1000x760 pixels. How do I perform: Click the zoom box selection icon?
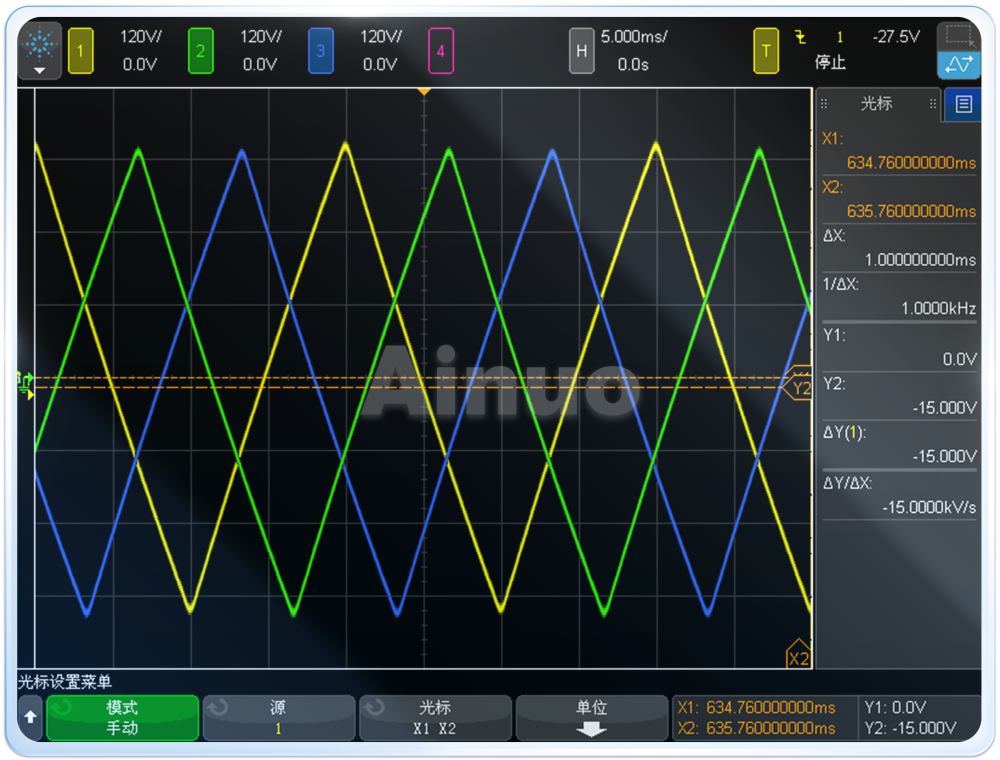tap(959, 36)
